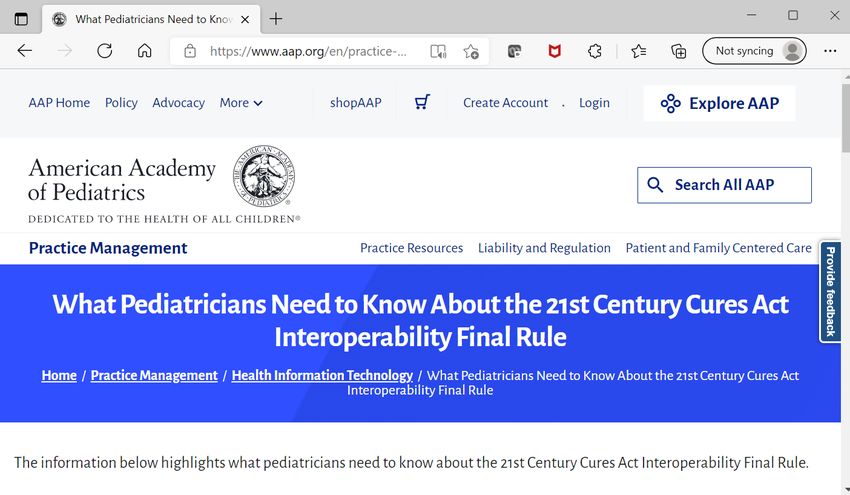This screenshot has width=850, height=495.
Task: Open the Provide feedback side tab
Action: pos(830,292)
